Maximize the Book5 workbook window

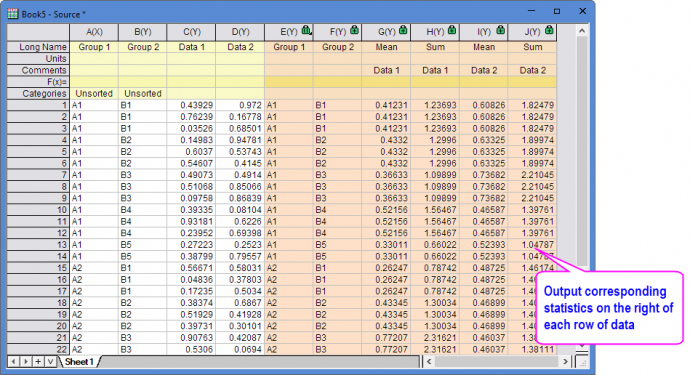[x=557, y=11]
